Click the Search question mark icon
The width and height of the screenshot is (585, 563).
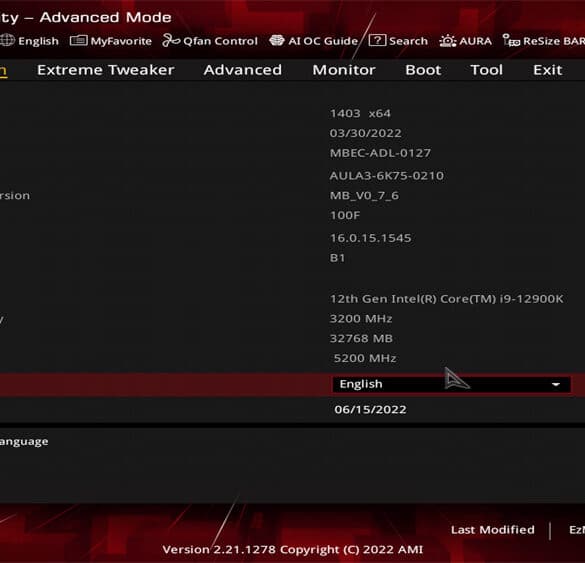(377, 40)
